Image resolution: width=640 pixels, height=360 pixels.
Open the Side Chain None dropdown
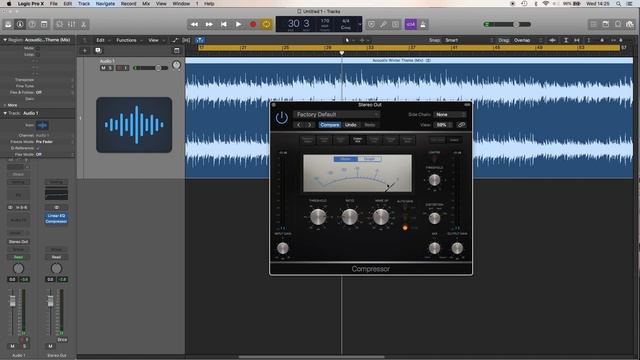pos(449,115)
